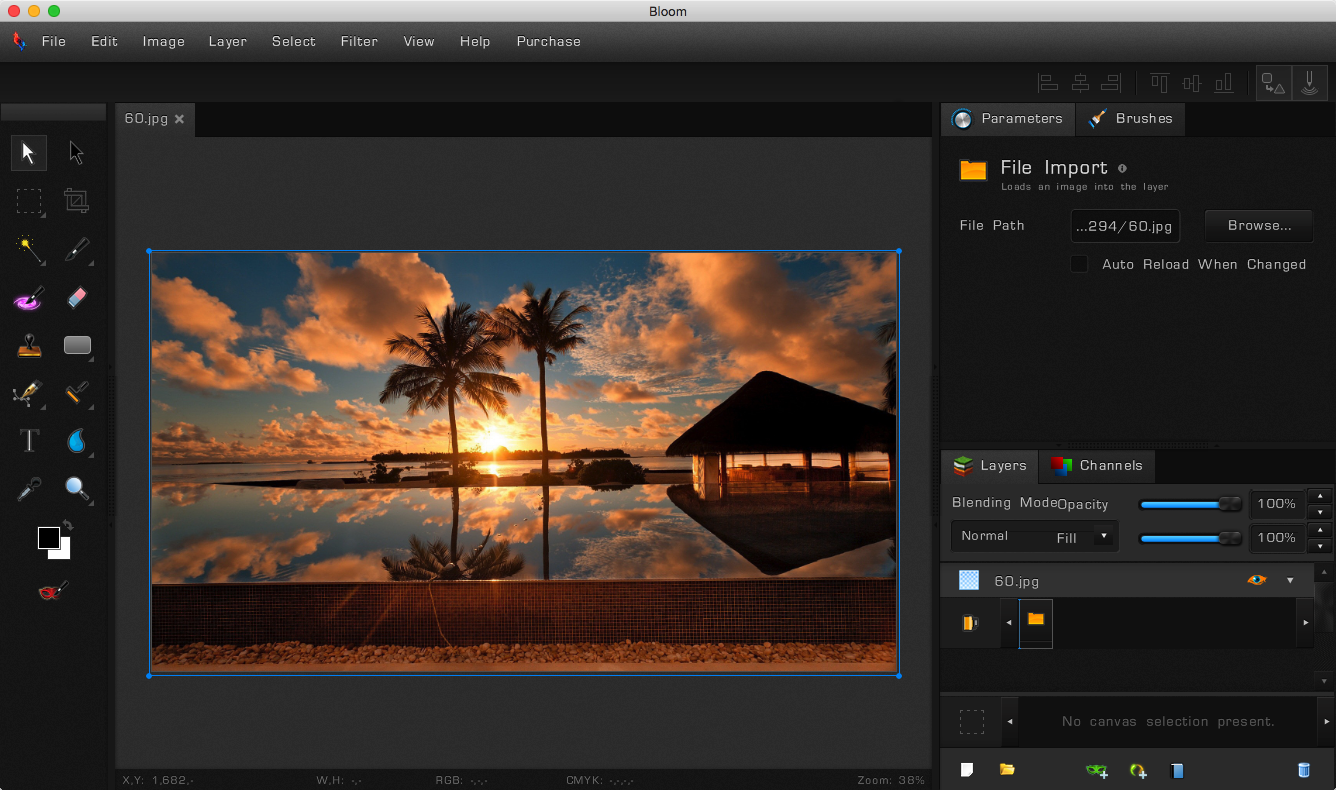Select the rectangular marquee selection tool
This screenshot has height=790, width=1336.
tap(29, 201)
